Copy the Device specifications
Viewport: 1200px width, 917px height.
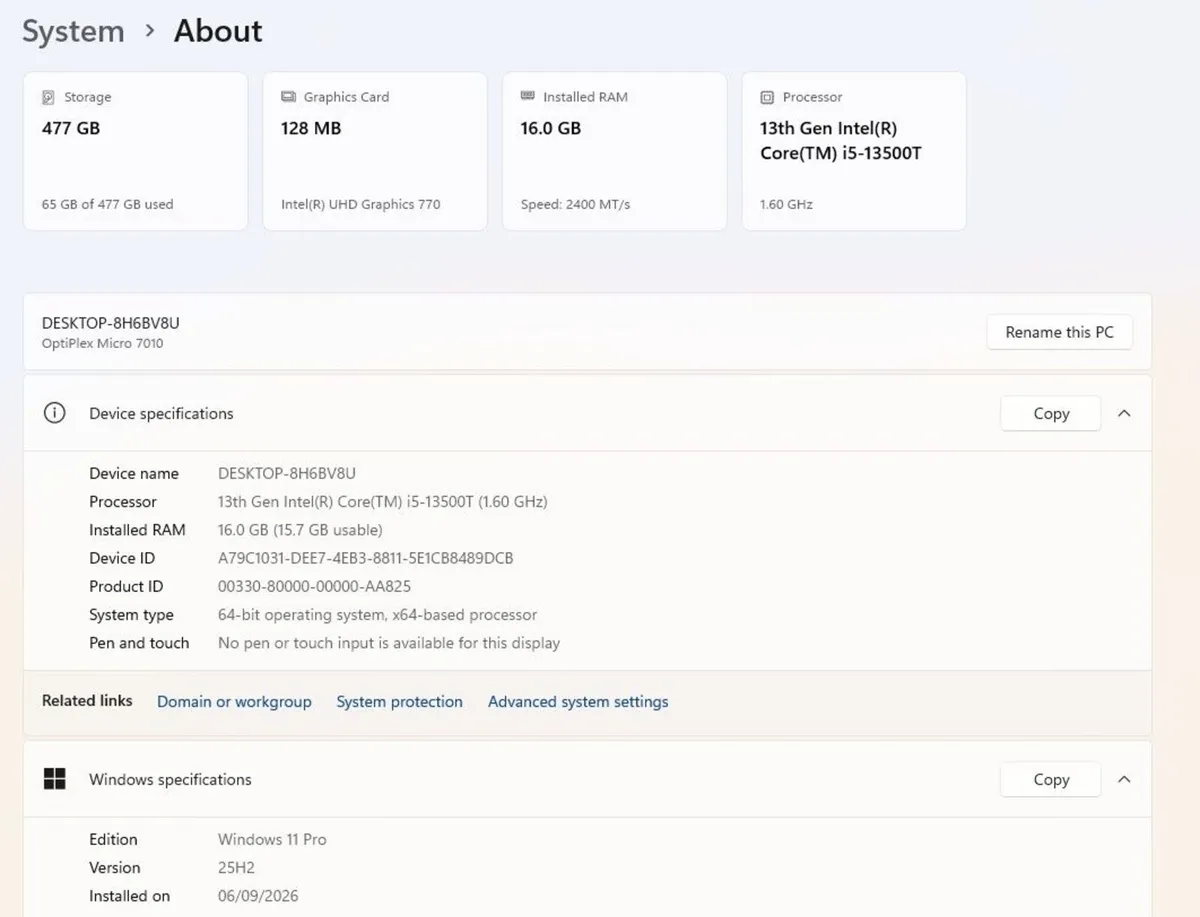1051,413
